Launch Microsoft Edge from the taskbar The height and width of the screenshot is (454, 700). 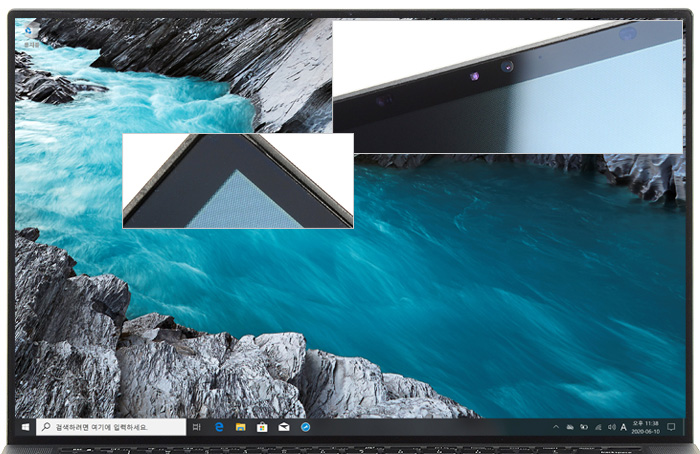(219, 427)
